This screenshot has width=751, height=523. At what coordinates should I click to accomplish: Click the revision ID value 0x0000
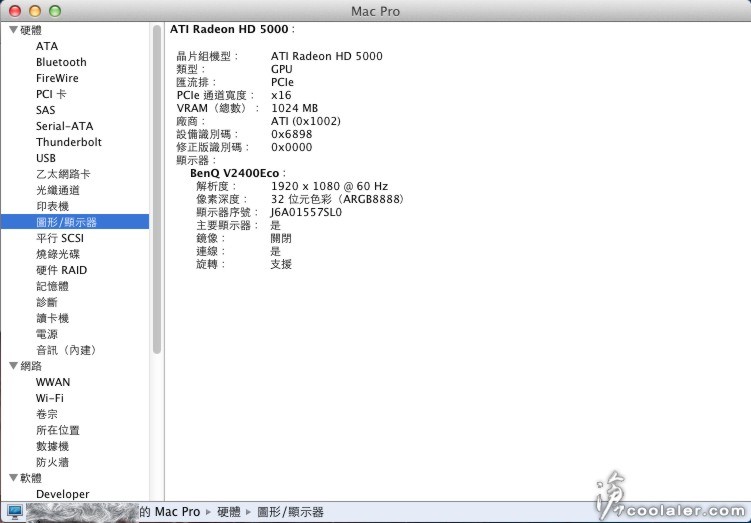tap(292, 147)
